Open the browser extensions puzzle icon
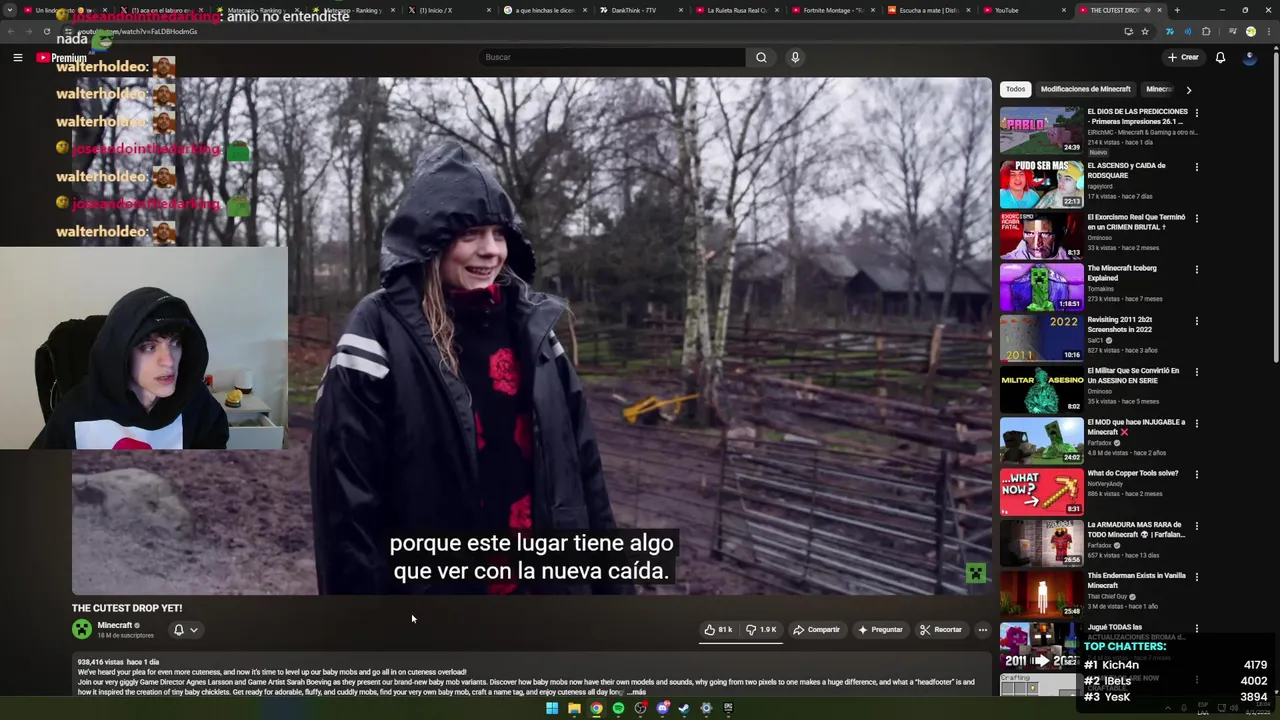Screen dimensions: 1280x720 pos(1206,31)
